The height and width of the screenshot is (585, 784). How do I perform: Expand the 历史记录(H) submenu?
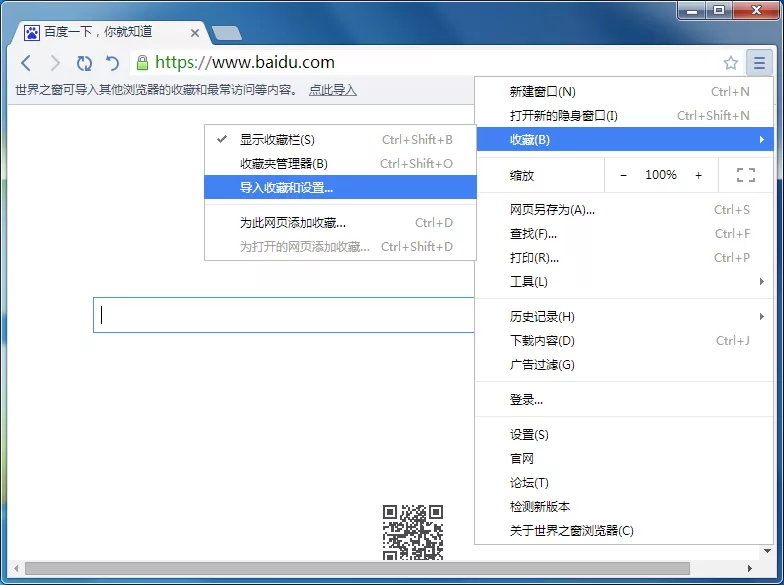point(625,316)
